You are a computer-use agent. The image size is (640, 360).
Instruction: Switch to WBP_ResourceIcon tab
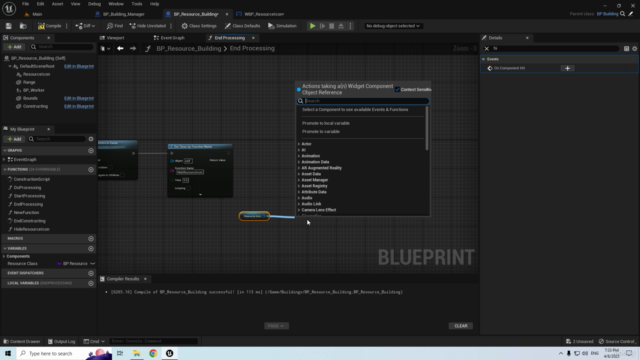[x=264, y=14]
